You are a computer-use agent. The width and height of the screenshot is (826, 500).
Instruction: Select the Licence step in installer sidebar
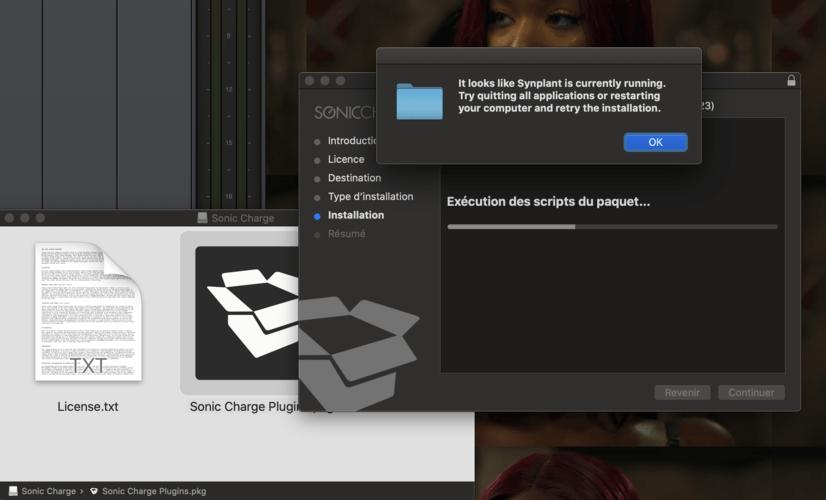[x=346, y=159]
